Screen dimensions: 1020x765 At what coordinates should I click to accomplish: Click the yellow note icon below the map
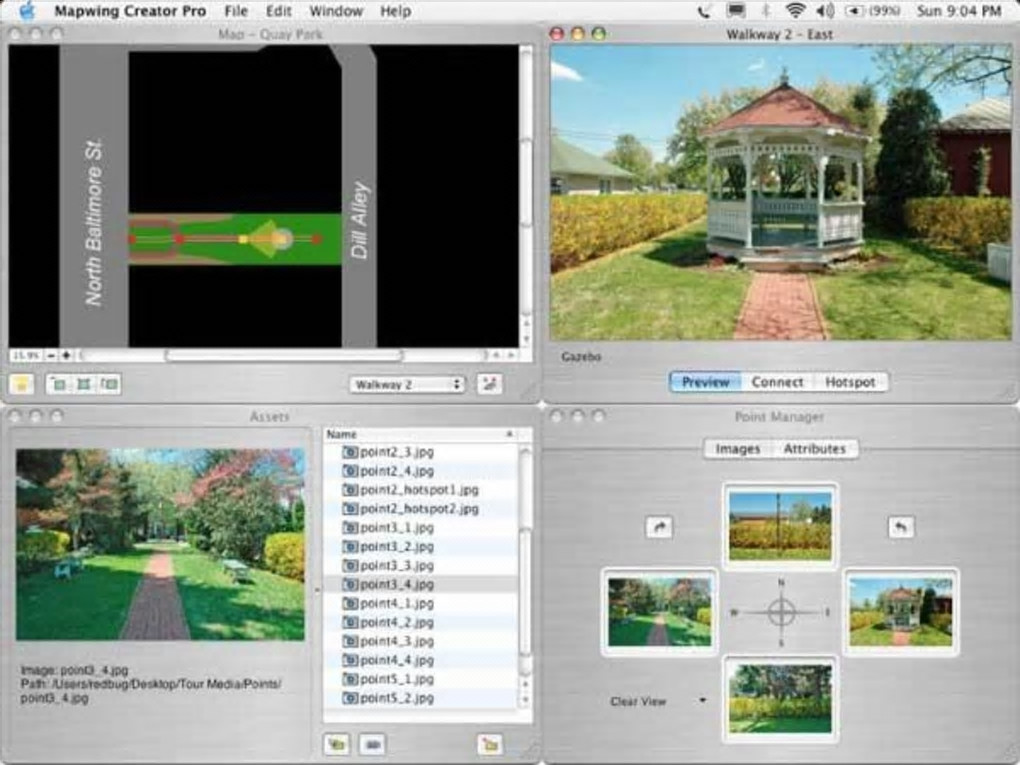(x=21, y=384)
